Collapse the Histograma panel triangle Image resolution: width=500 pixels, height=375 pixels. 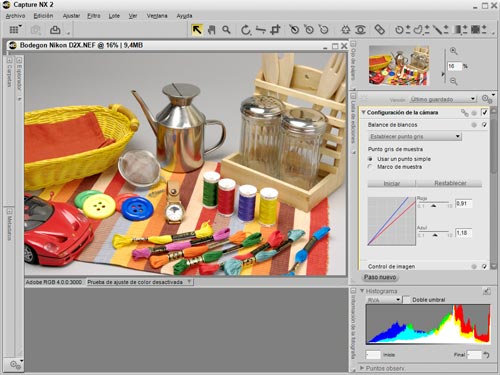click(x=362, y=291)
